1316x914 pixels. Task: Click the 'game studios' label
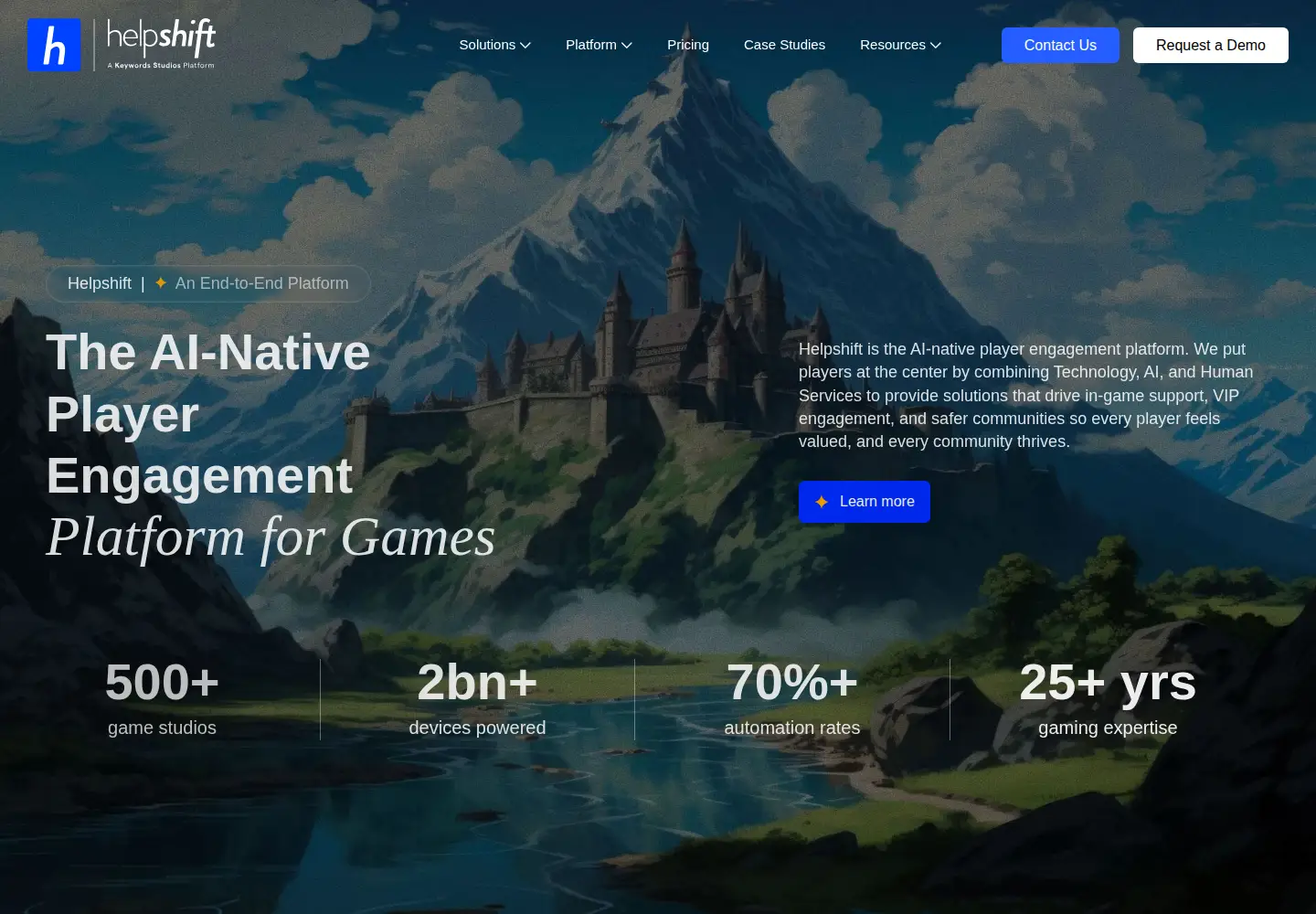tap(162, 728)
